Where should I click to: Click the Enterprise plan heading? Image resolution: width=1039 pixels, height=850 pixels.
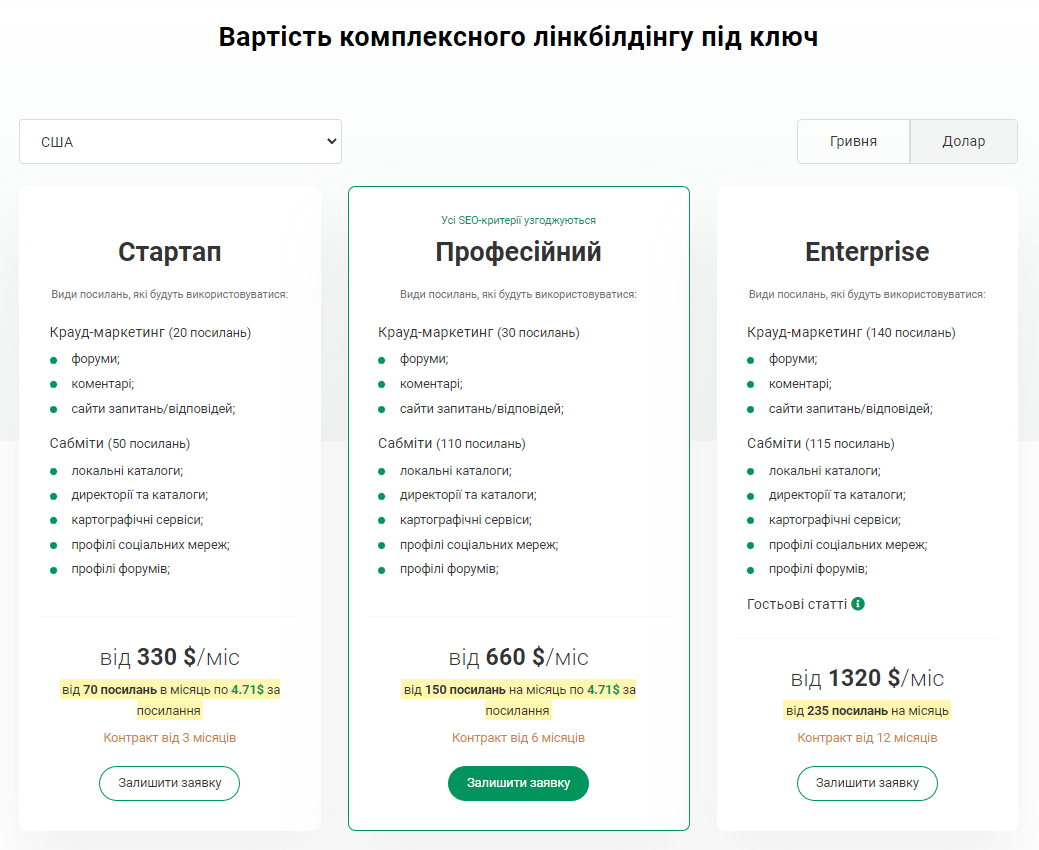click(867, 252)
